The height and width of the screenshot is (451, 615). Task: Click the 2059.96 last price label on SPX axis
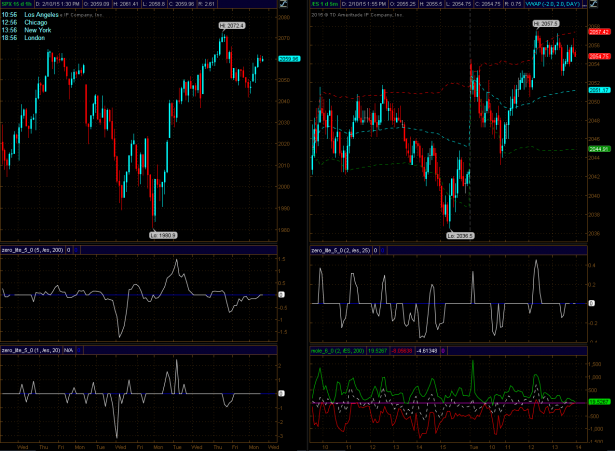[x=289, y=58]
